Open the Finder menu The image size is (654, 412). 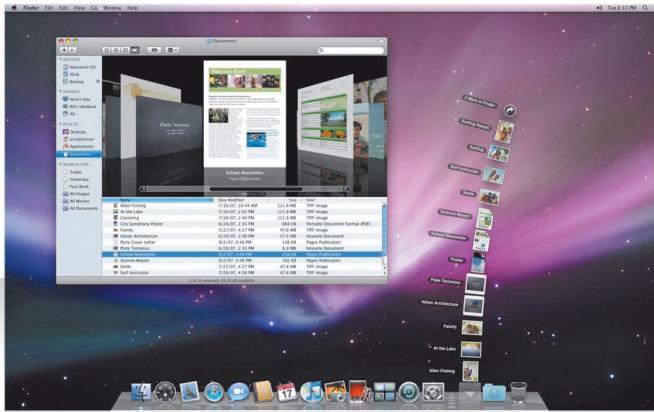pos(31,8)
